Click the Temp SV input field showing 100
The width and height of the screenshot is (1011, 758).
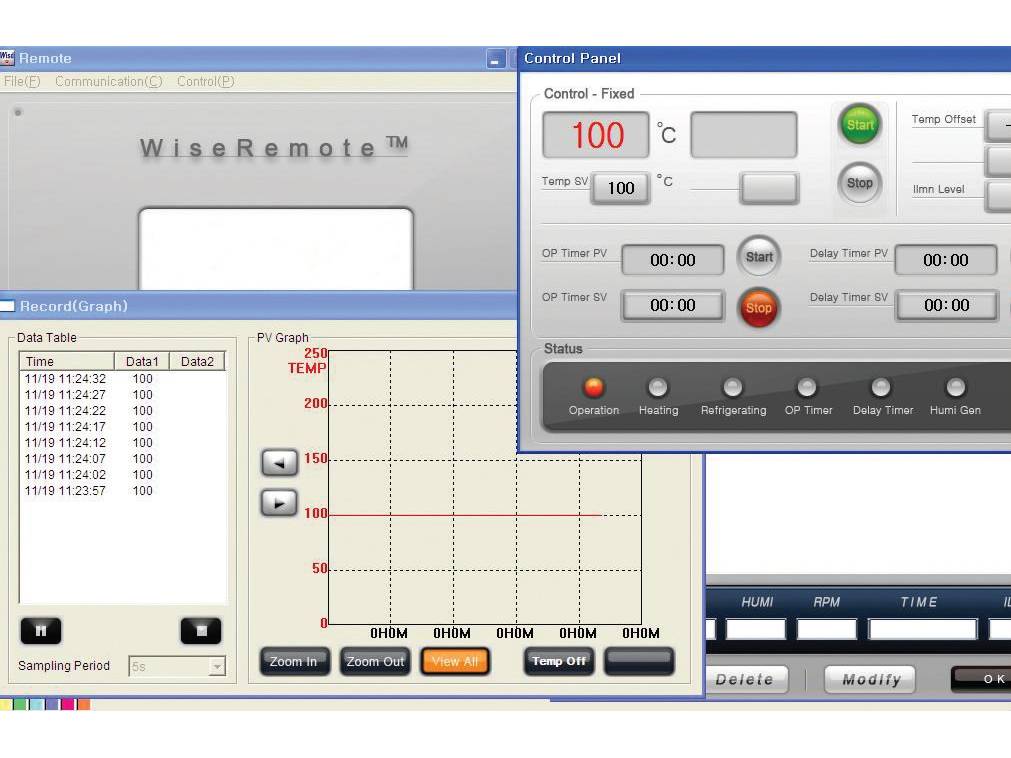pos(619,188)
